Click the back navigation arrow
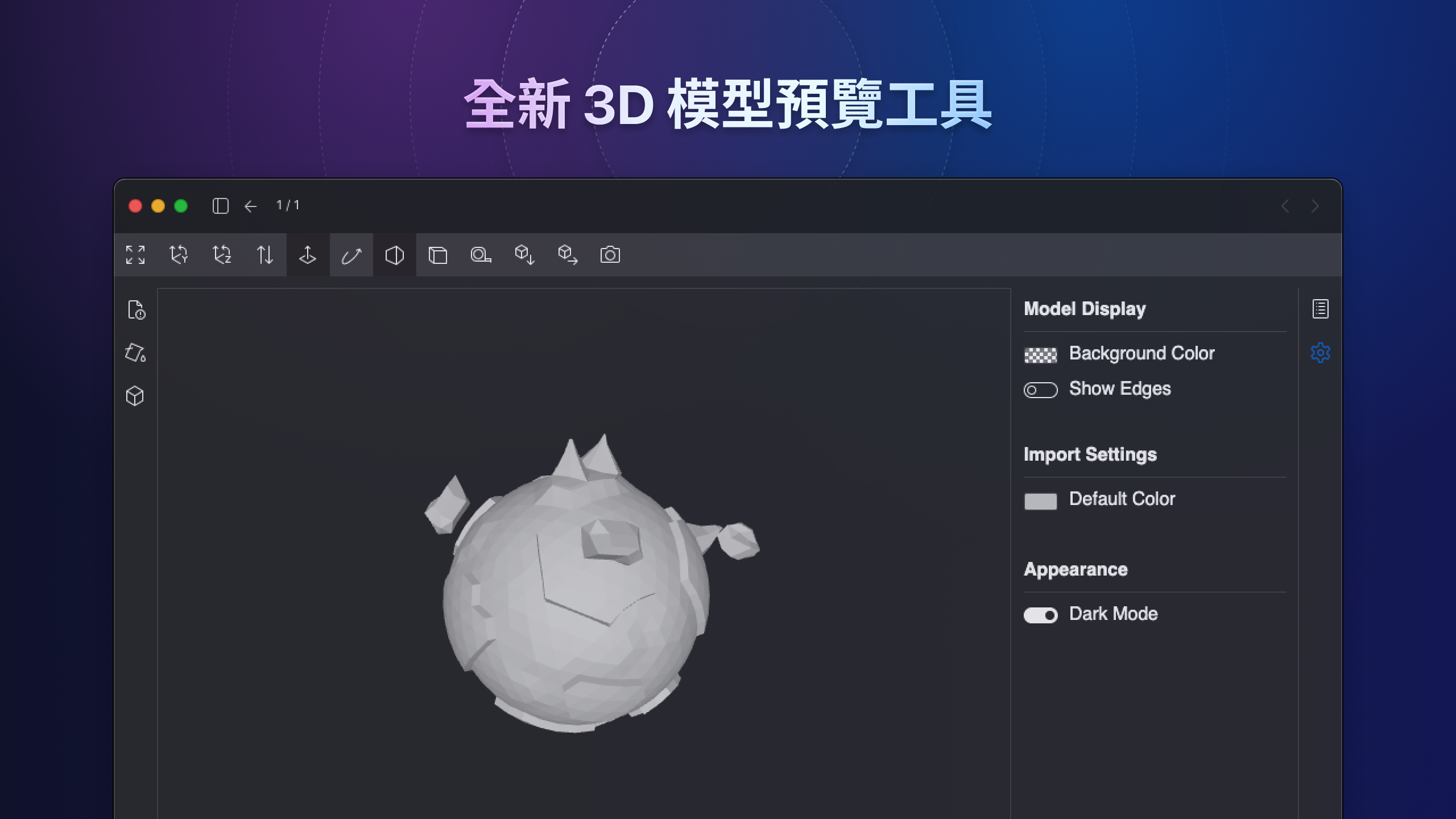The image size is (1456, 819). coord(250,206)
